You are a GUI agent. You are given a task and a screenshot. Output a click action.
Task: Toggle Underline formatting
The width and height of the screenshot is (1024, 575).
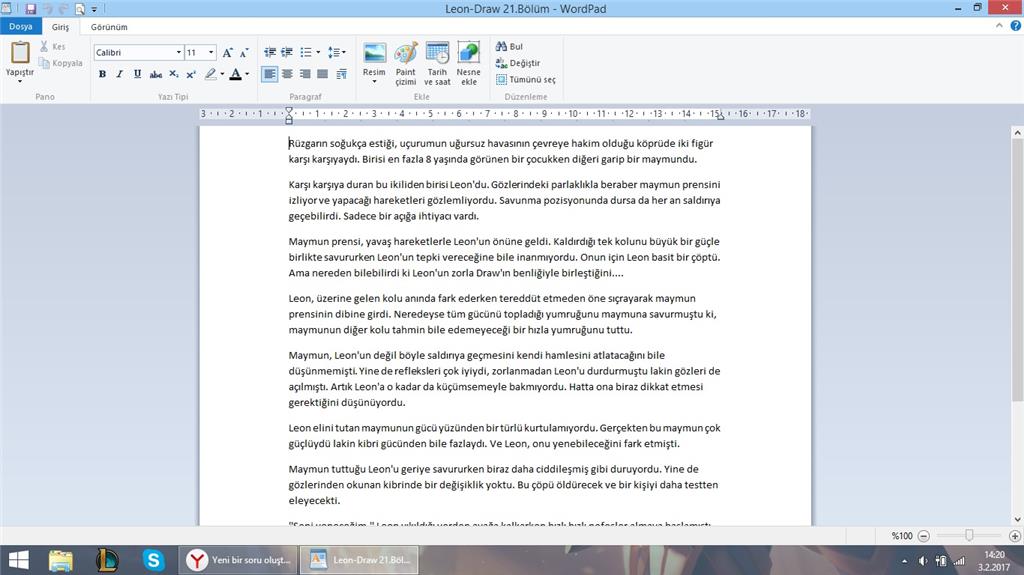[x=137, y=74]
